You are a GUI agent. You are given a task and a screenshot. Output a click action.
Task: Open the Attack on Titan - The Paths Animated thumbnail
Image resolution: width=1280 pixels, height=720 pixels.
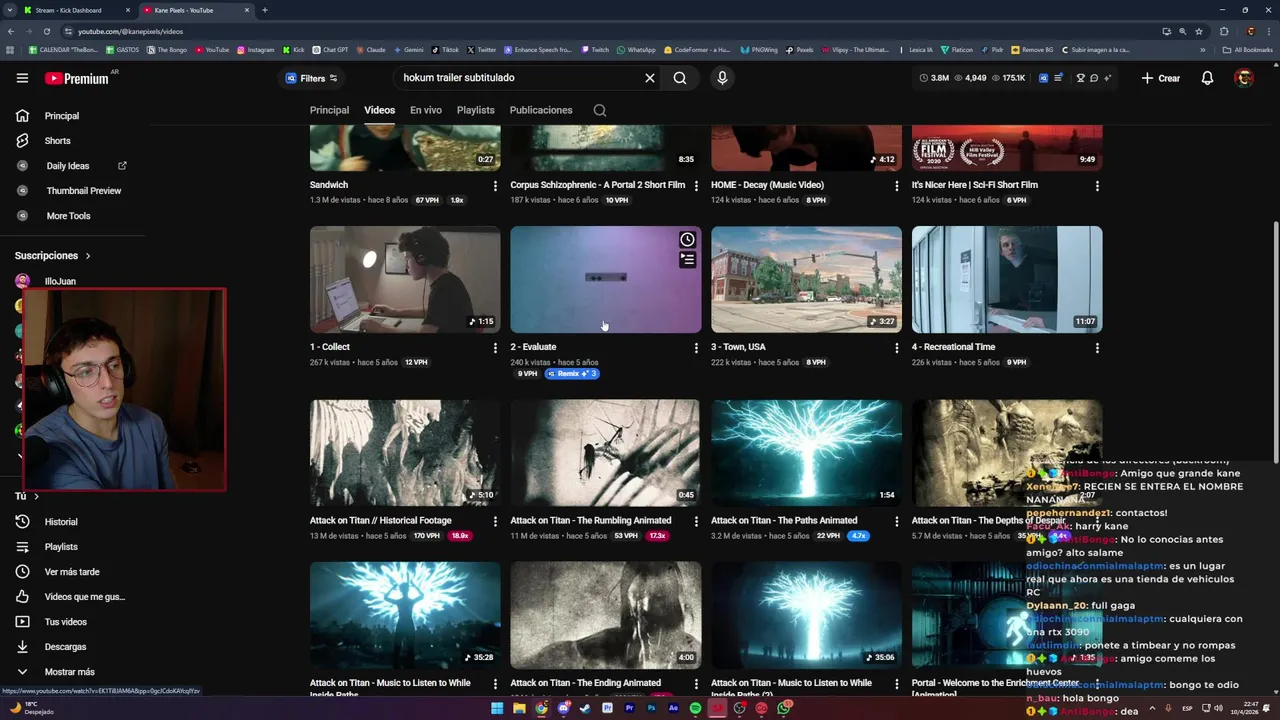(x=806, y=453)
